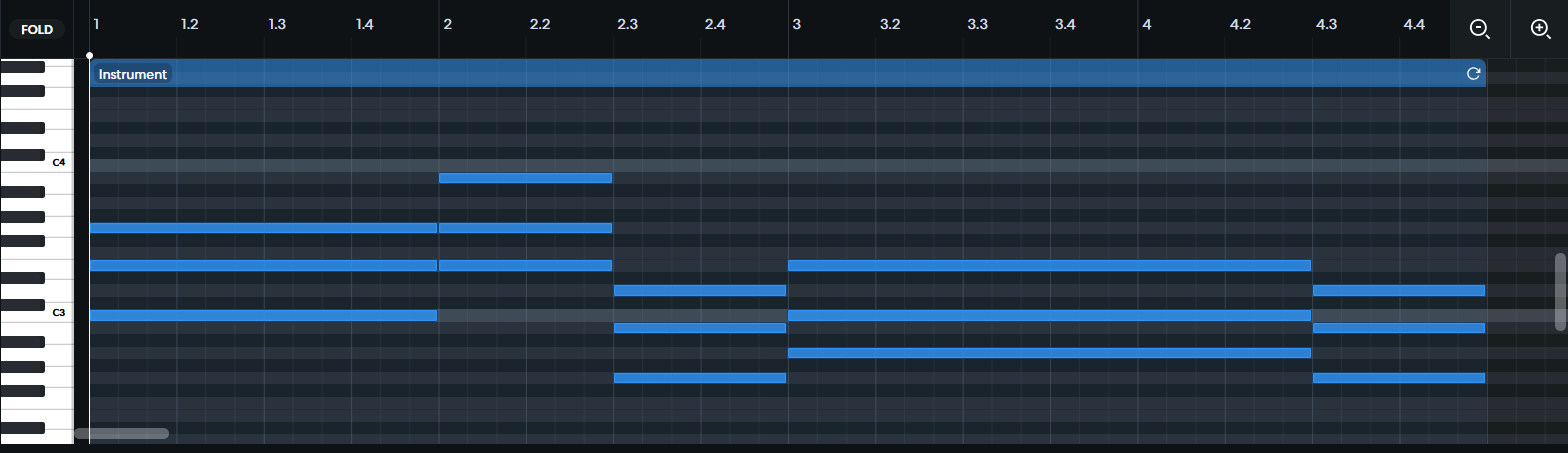Click the vertical scrollbar thumb
The image size is (1568, 453).
click(1560, 291)
